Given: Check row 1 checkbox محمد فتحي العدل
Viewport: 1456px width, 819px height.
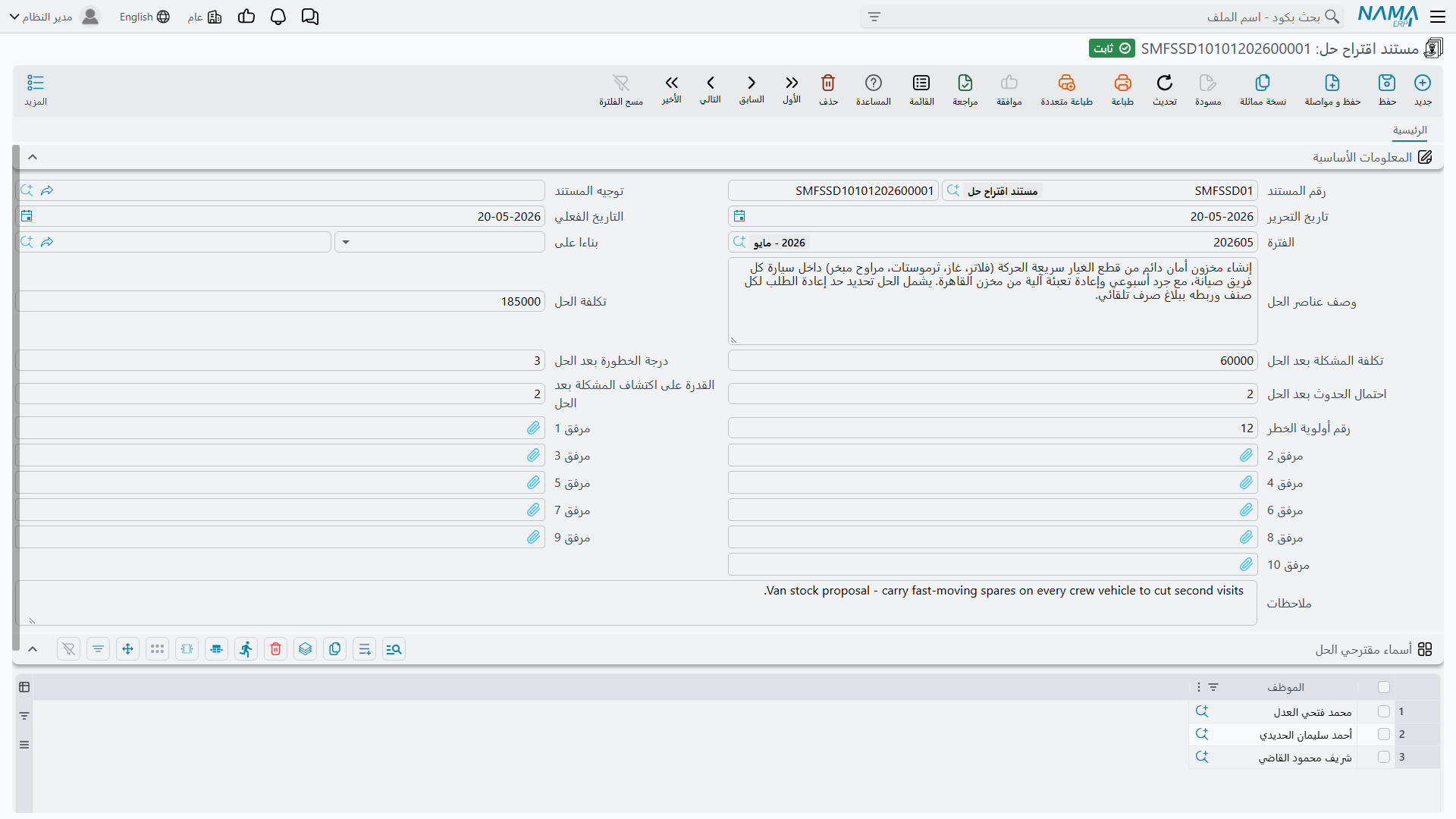Looking at the screenshot, I should [x=1384, y=711].
